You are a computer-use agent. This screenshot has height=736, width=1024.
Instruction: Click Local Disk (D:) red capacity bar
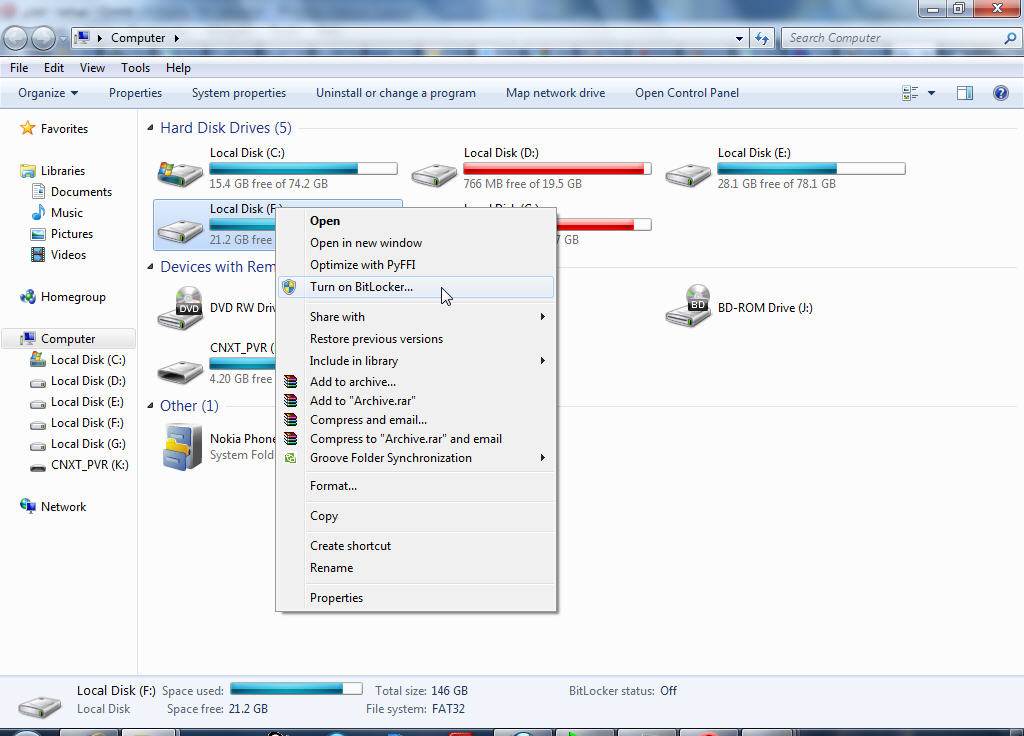(x=557, y=168)
